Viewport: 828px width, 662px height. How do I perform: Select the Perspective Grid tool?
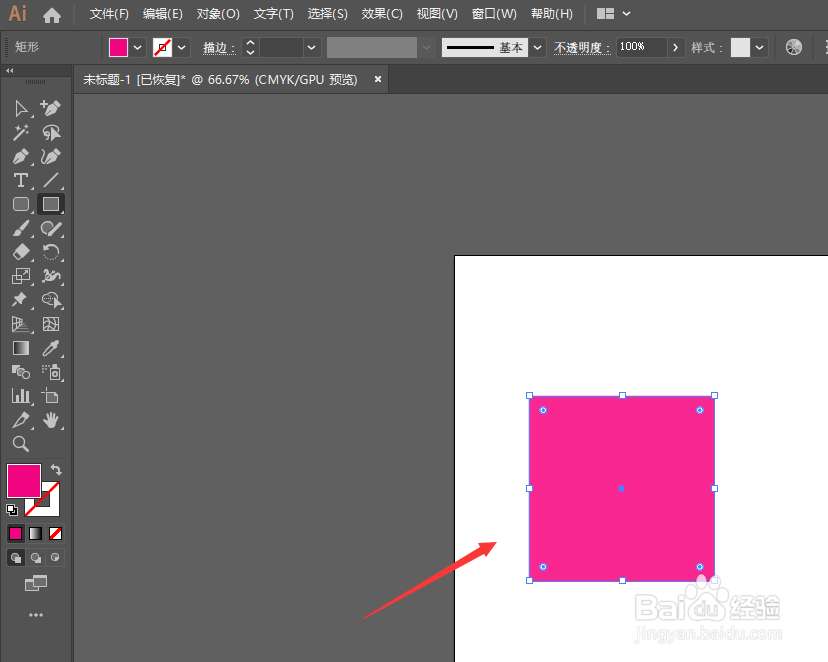coord(21,324)
